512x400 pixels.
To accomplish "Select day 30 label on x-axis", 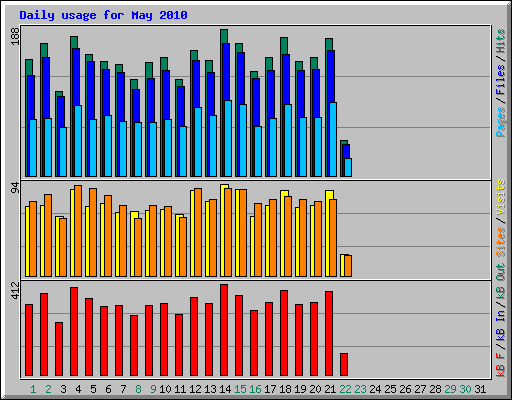I will pyautogui.click(x=465, y=389).
